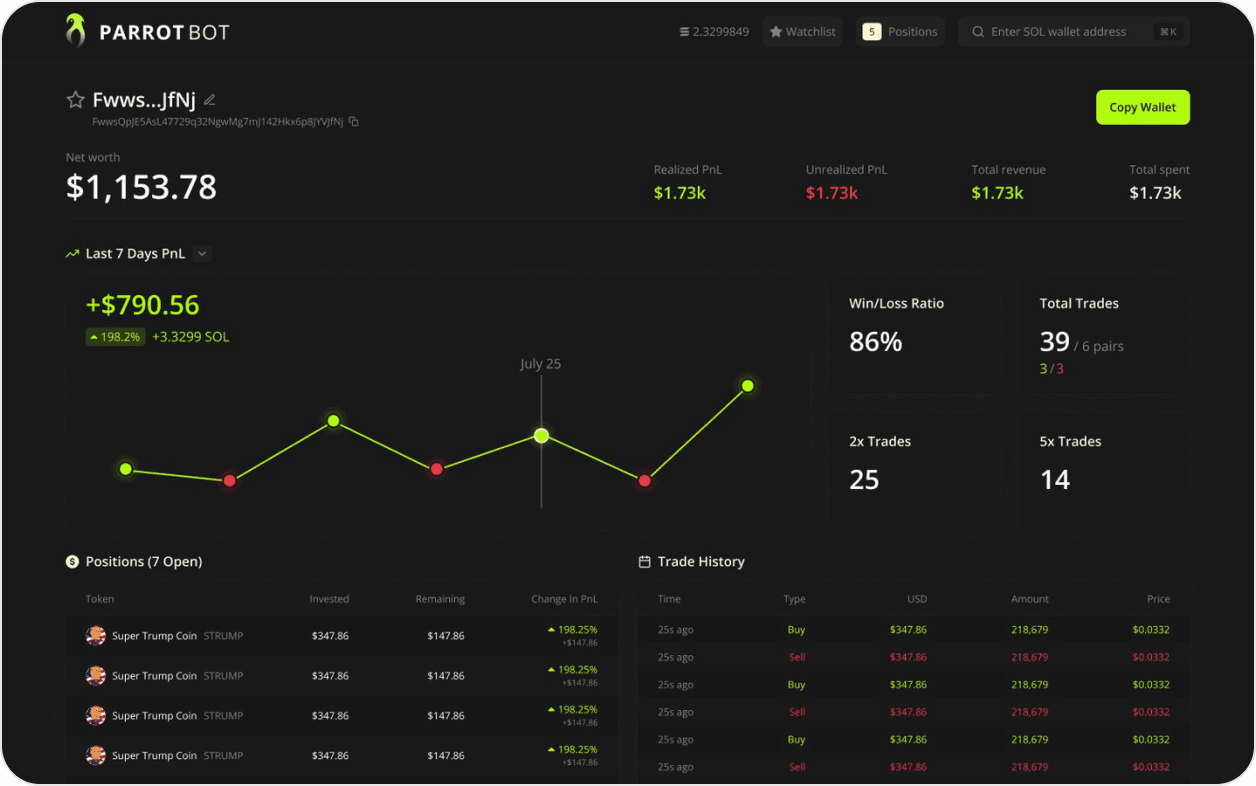
Task: Sort trade history by the Type column
Action: tap(794, 599)
